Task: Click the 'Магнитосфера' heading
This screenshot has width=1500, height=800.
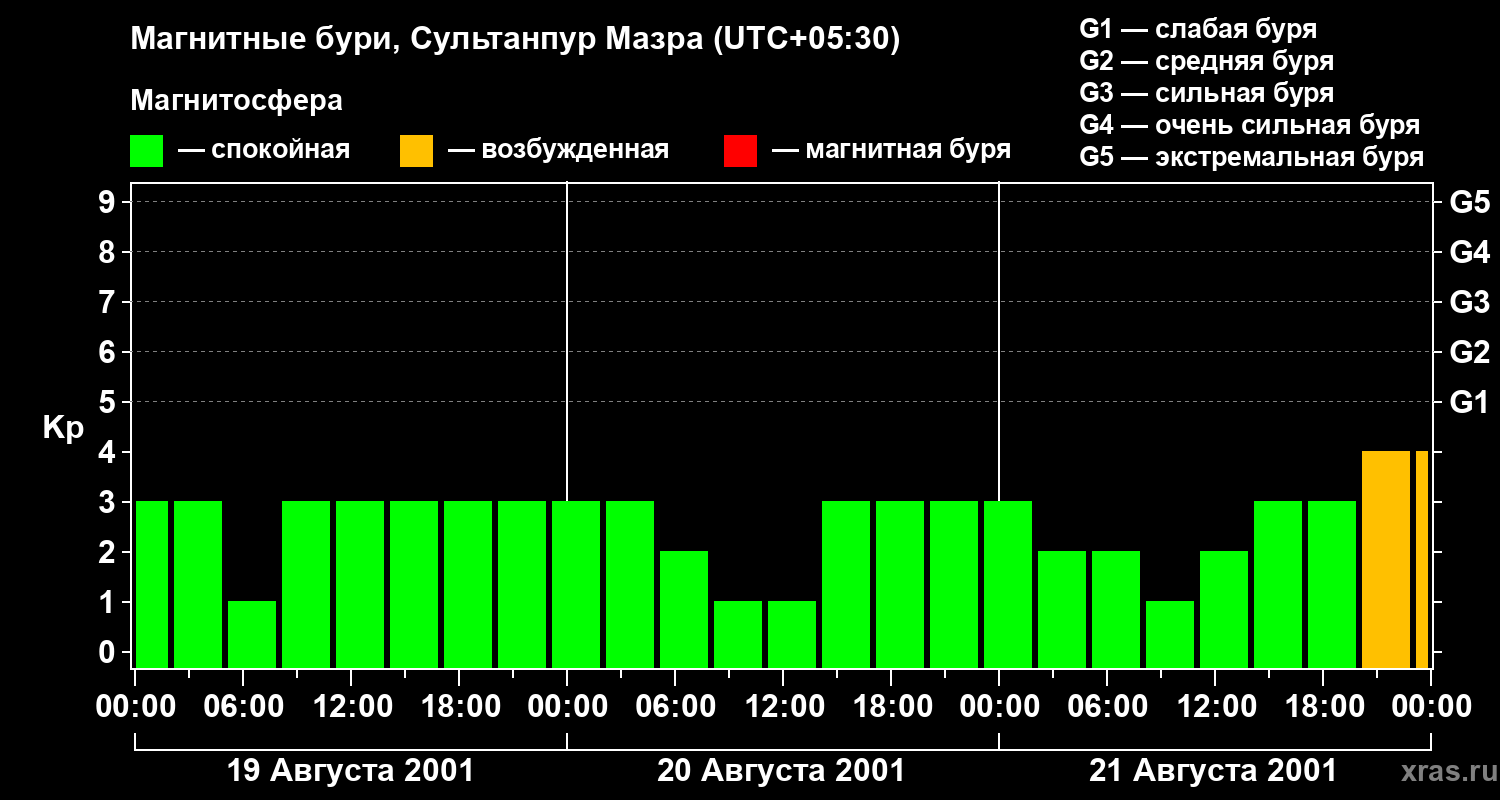Action: click(236, 101)
